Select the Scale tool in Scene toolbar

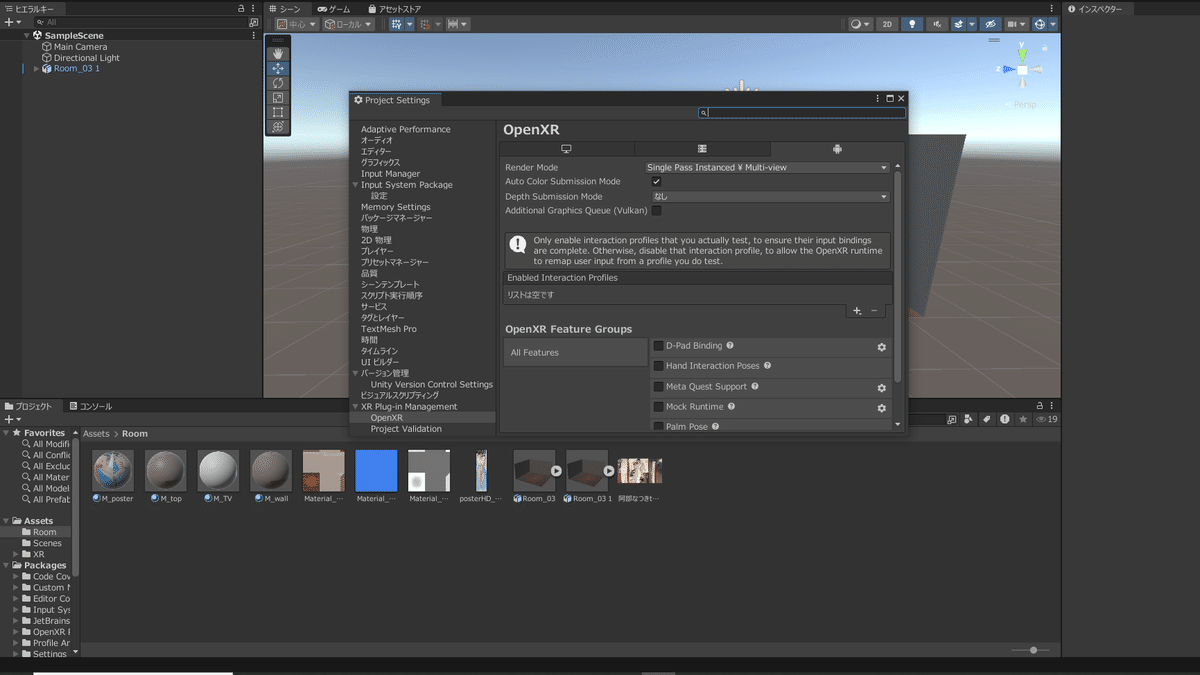pos(278,97)
